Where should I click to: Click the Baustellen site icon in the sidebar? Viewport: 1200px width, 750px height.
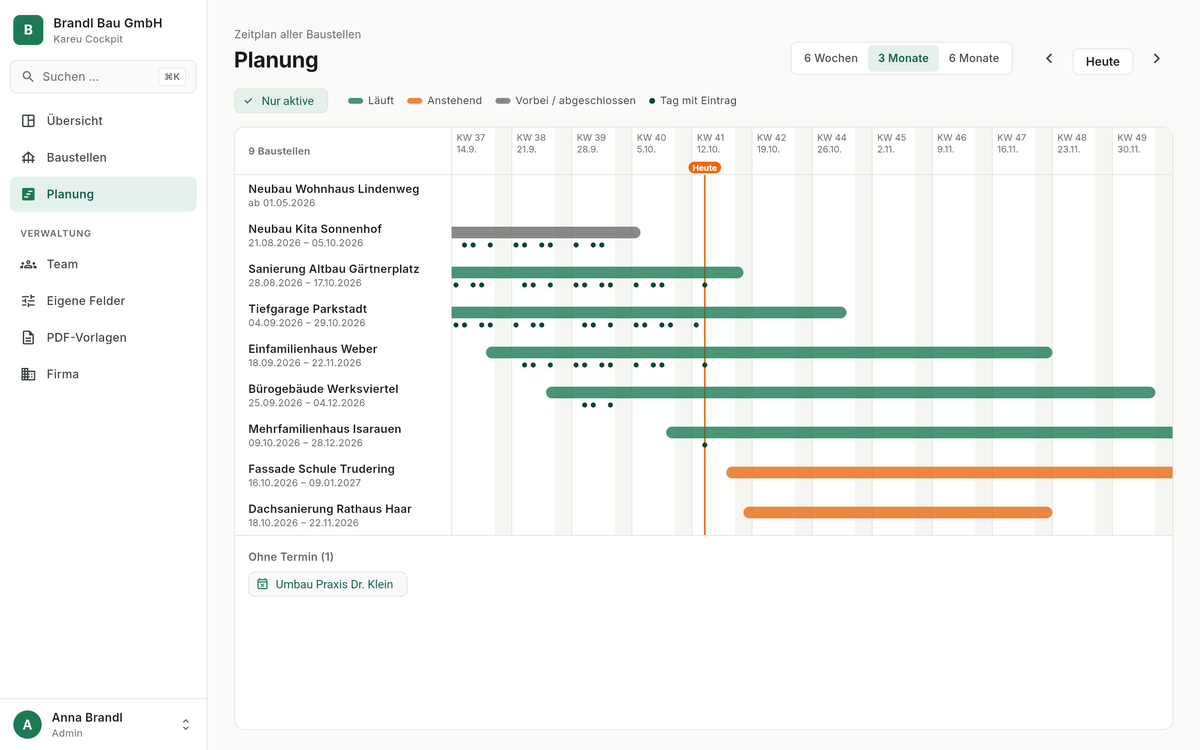(x=28, y=158)
